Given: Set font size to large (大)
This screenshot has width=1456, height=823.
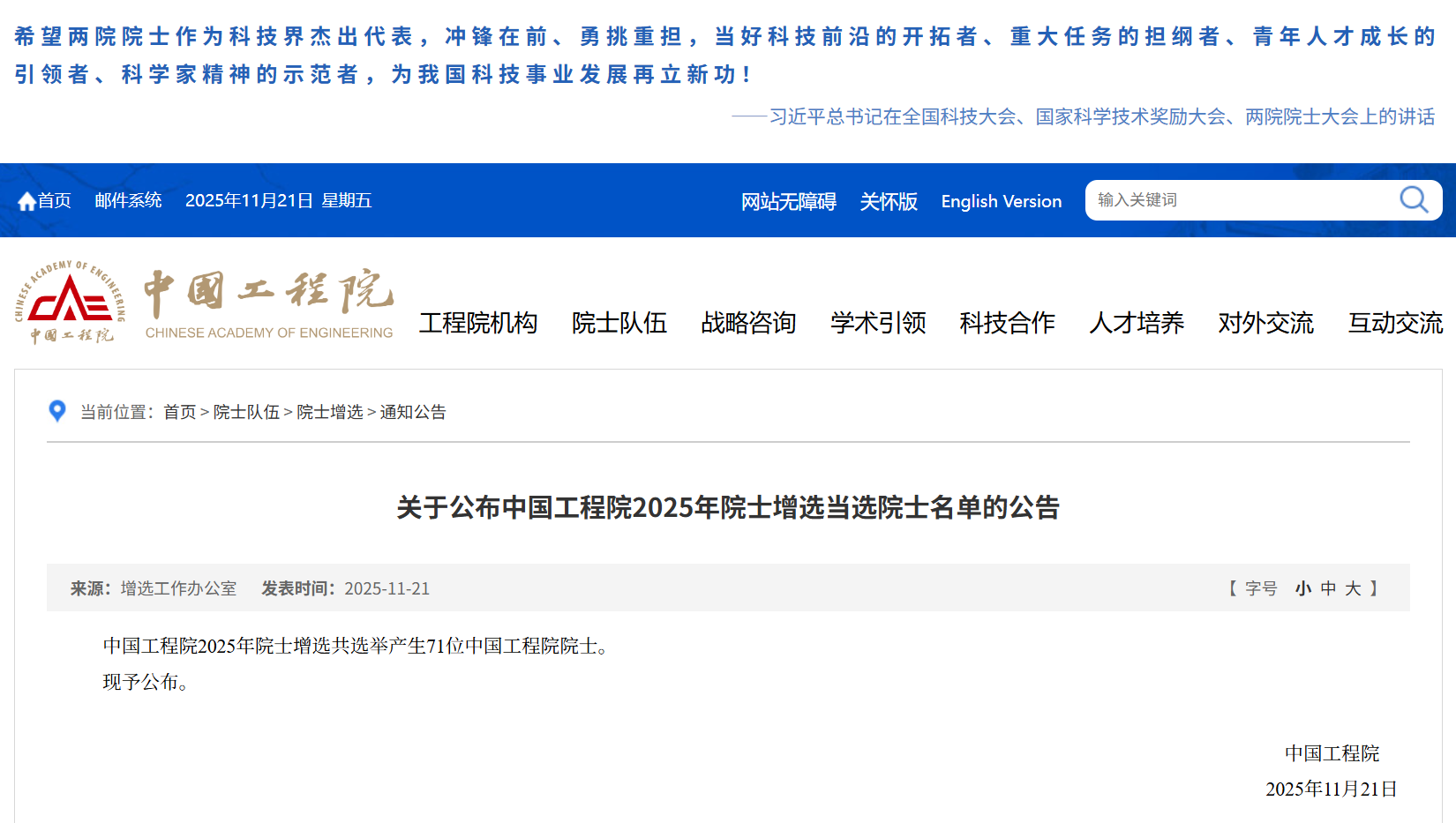Looking at the screenshot, I should 1353,588.
